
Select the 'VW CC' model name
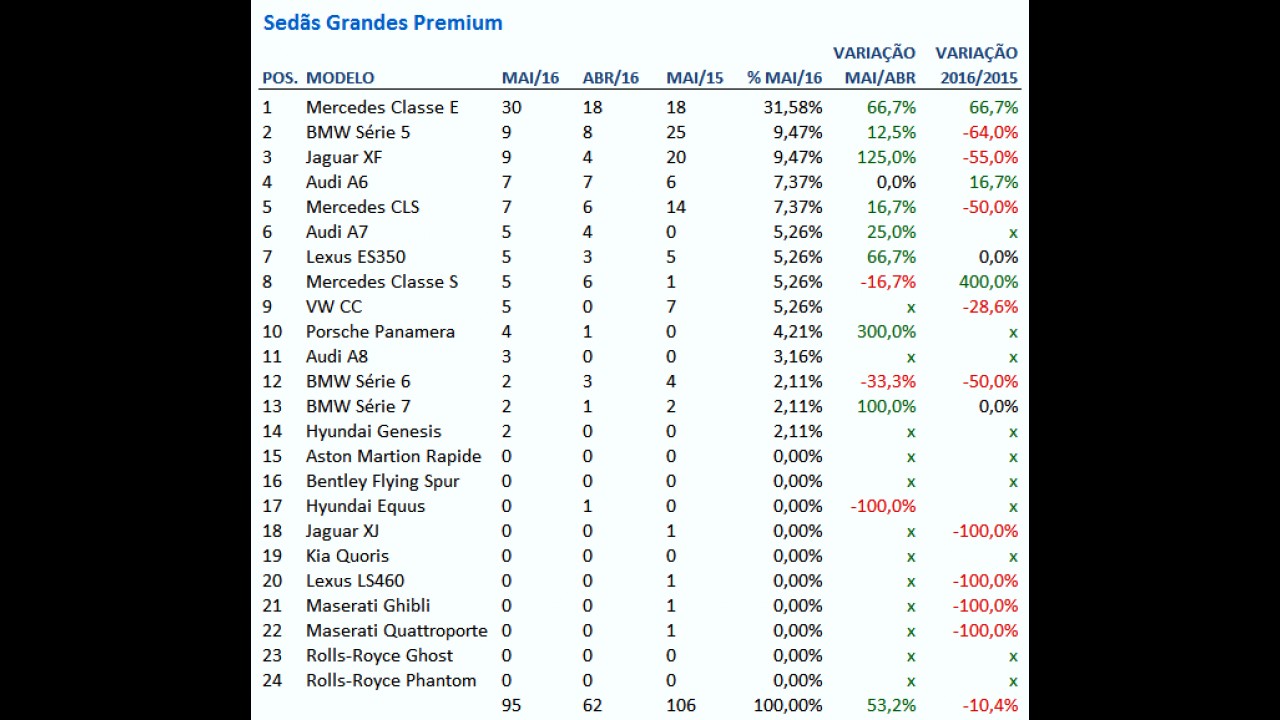pos(334,307)
